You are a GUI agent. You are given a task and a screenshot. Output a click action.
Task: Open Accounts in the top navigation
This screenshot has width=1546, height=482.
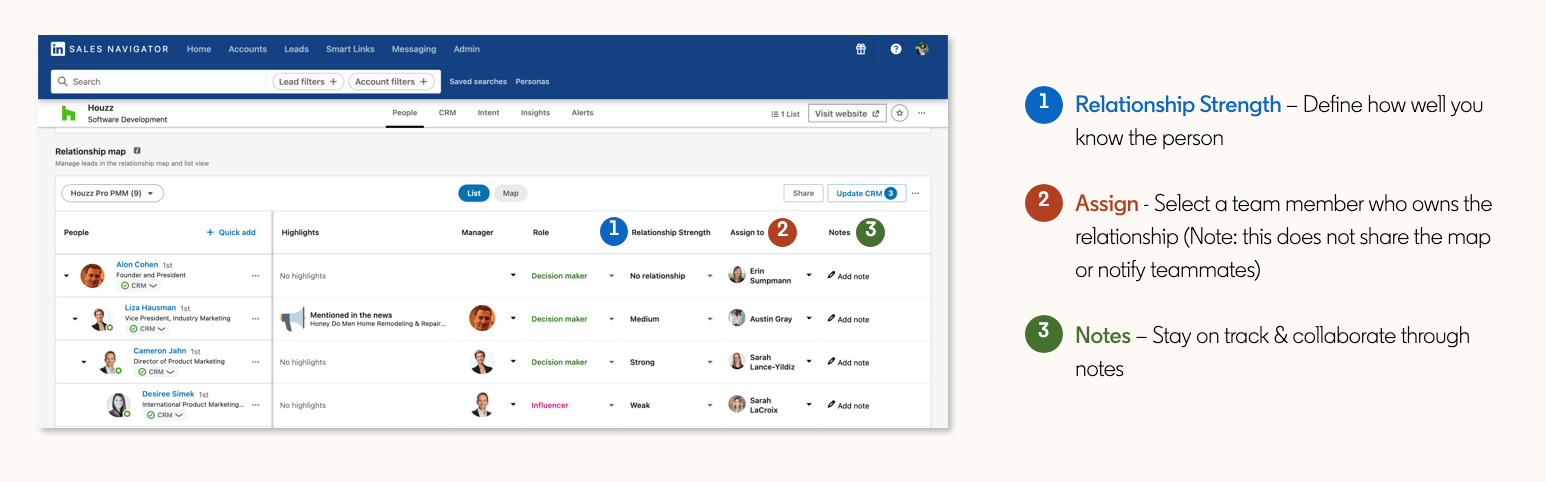(x=247, y=49)
